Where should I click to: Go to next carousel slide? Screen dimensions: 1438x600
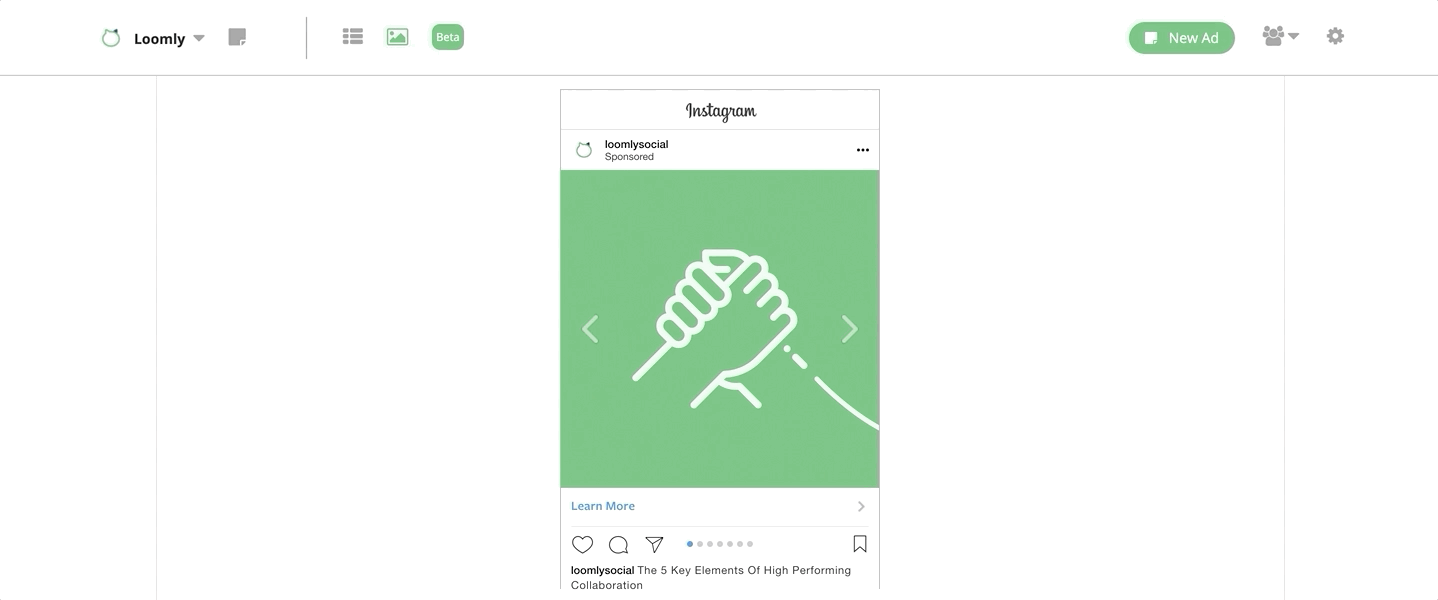tap(849, 329)
